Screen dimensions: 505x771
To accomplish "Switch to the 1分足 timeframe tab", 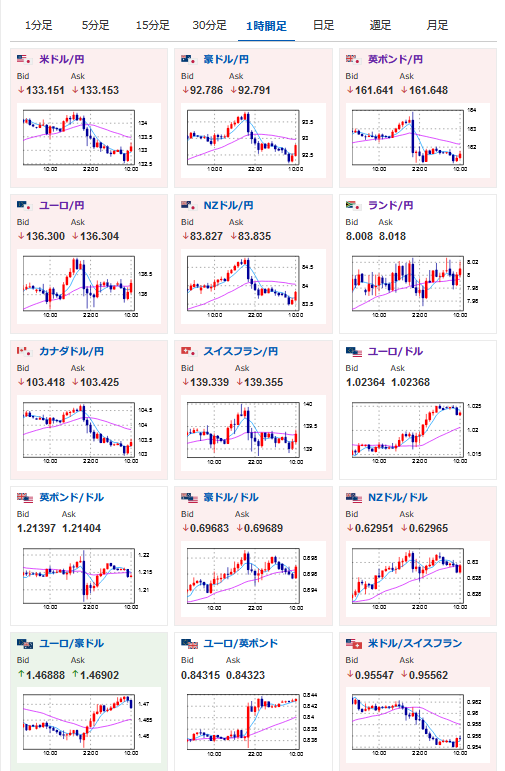I will click(38, 26).
